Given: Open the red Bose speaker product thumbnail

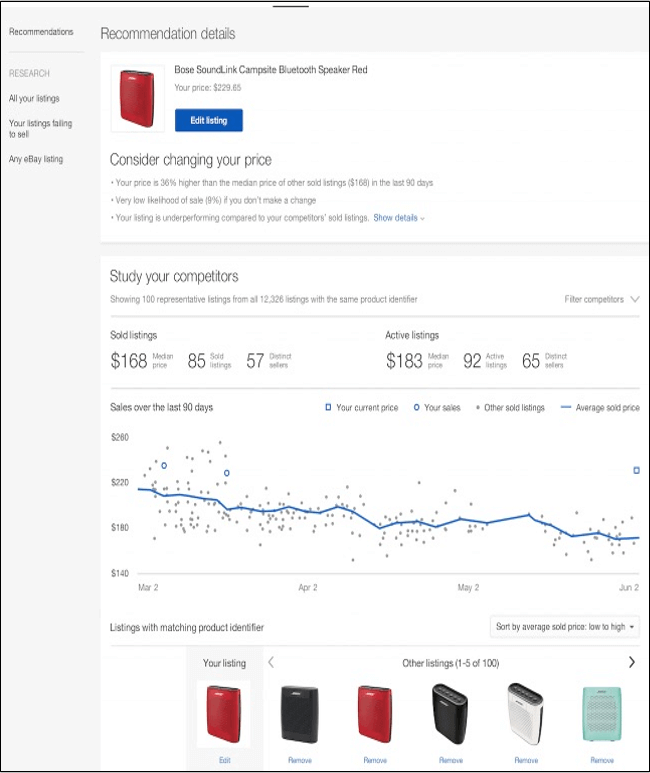Looking at the screenshot, I should point(138,98).
